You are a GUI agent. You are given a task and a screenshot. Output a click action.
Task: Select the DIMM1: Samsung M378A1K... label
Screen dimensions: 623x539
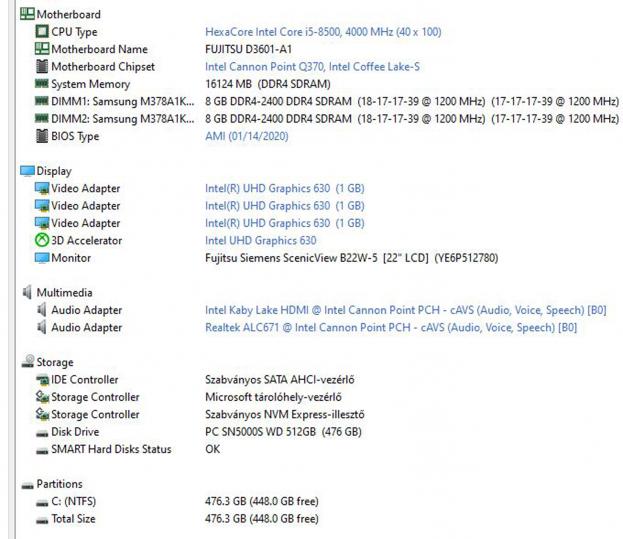pyautogui.click(x=123, y=101)
